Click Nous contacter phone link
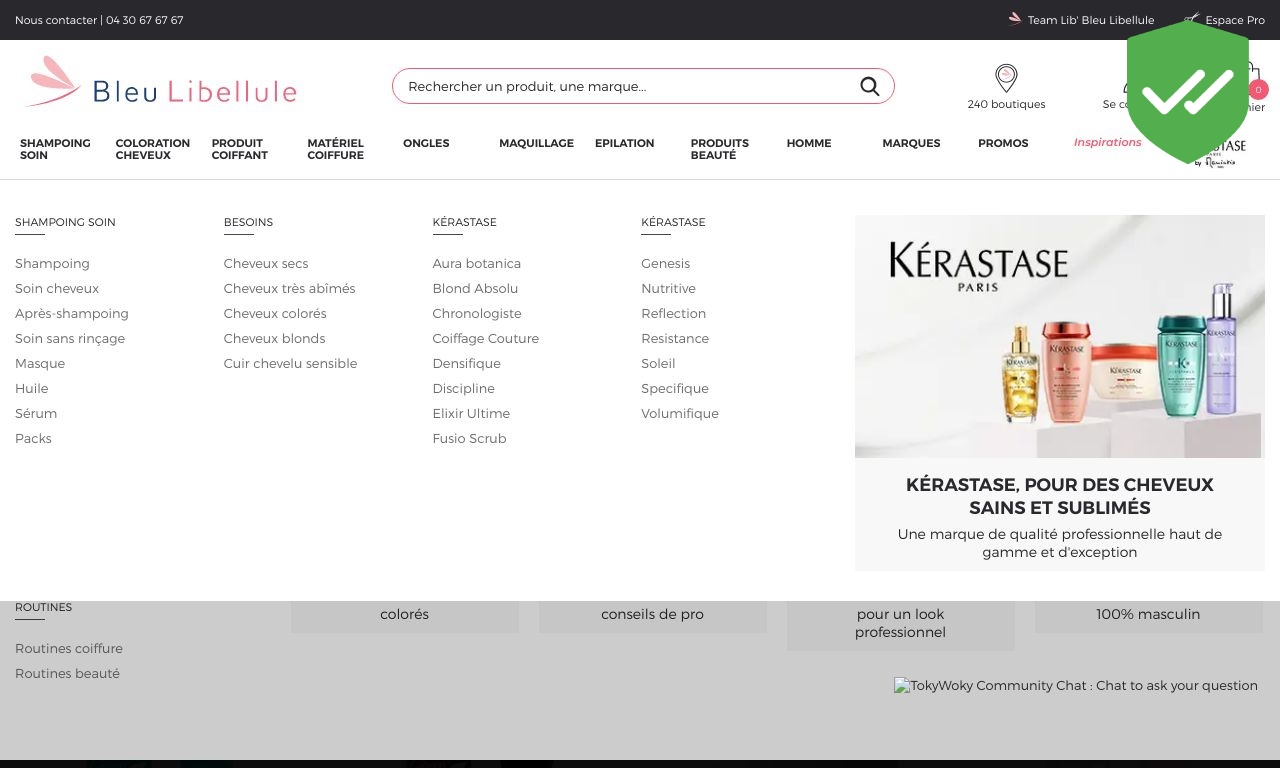 pyautogui.click(x=99, y=20)
